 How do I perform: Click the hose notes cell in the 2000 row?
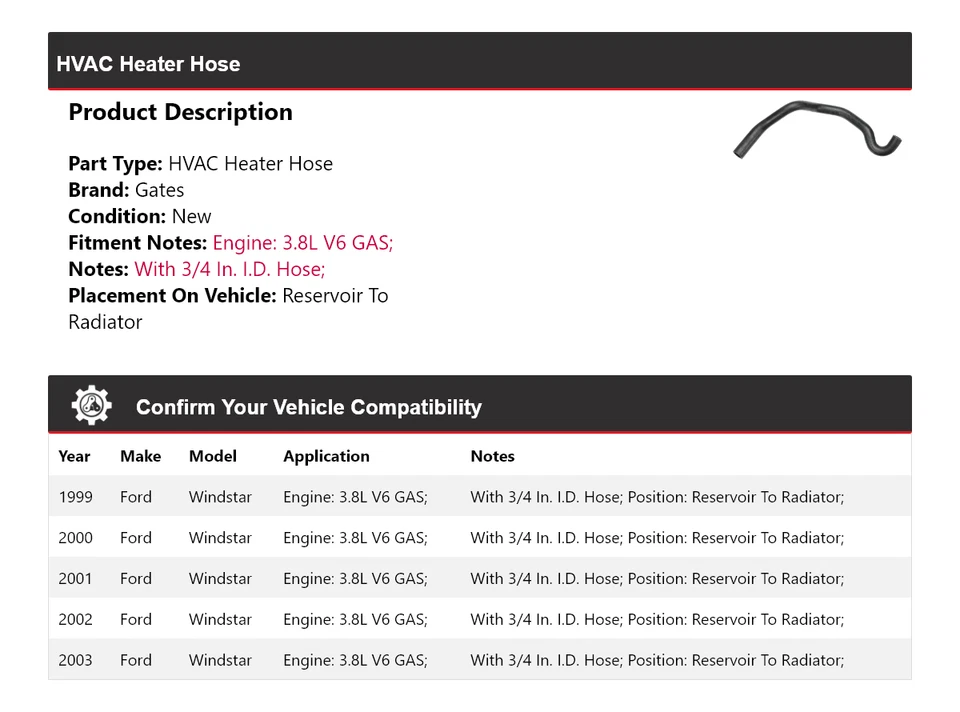[657, 538]
